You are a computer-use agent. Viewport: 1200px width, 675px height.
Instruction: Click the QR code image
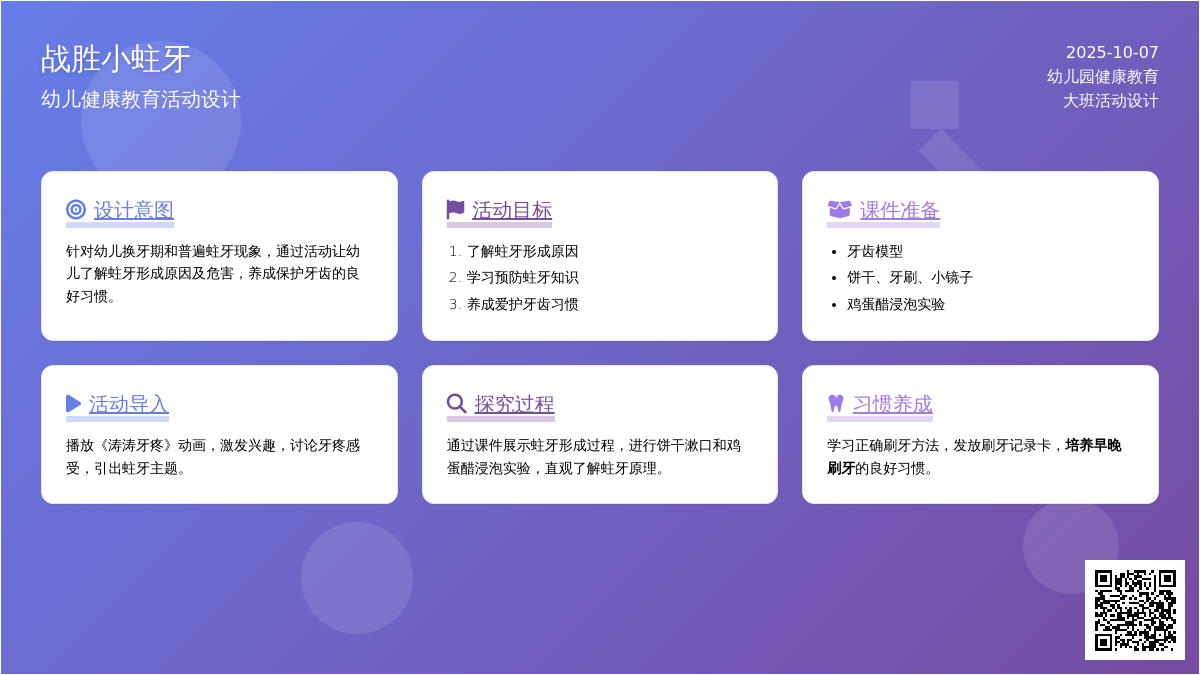(x=1135, y=610)
